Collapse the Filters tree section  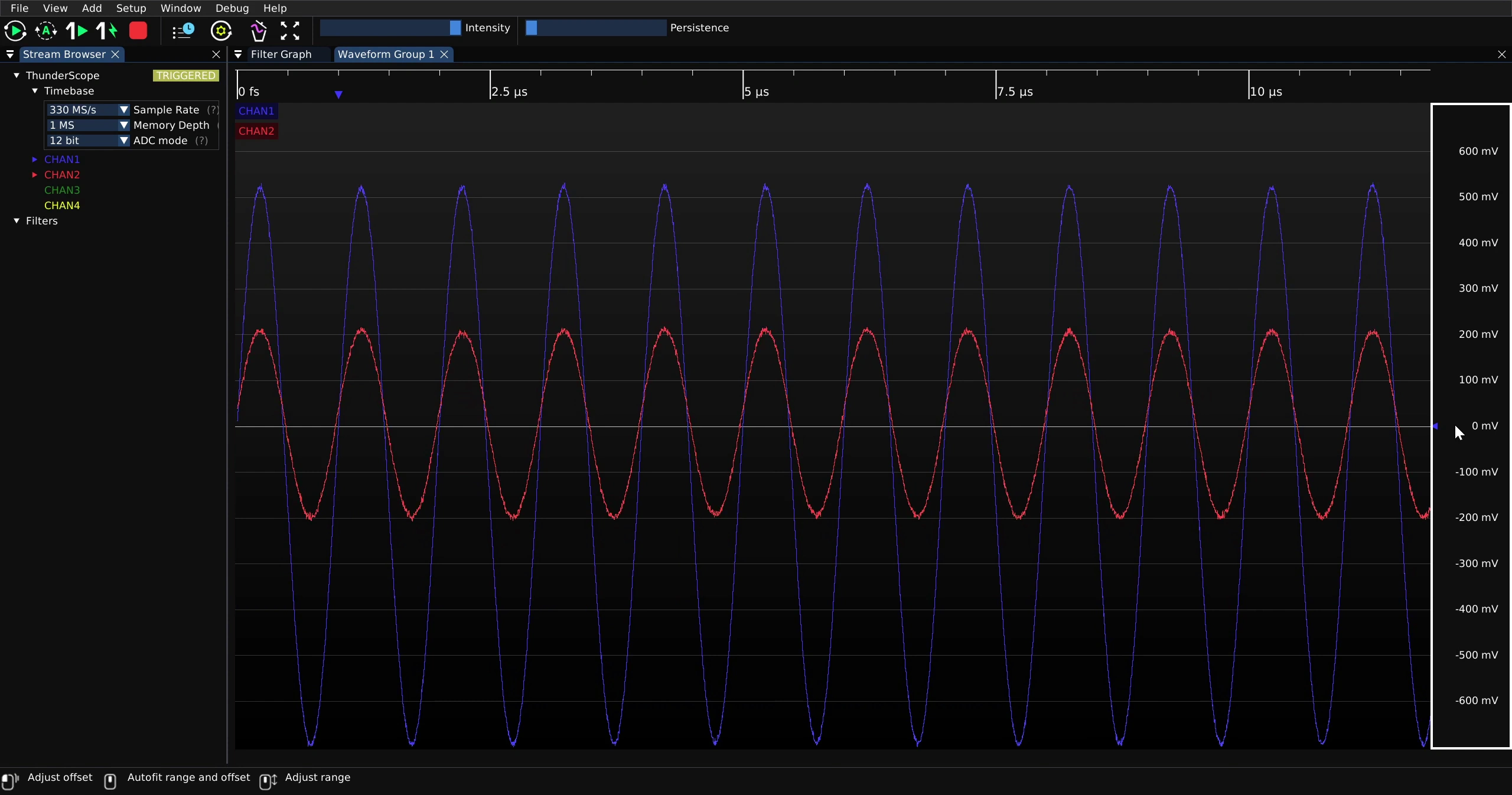tap(17, 221)
